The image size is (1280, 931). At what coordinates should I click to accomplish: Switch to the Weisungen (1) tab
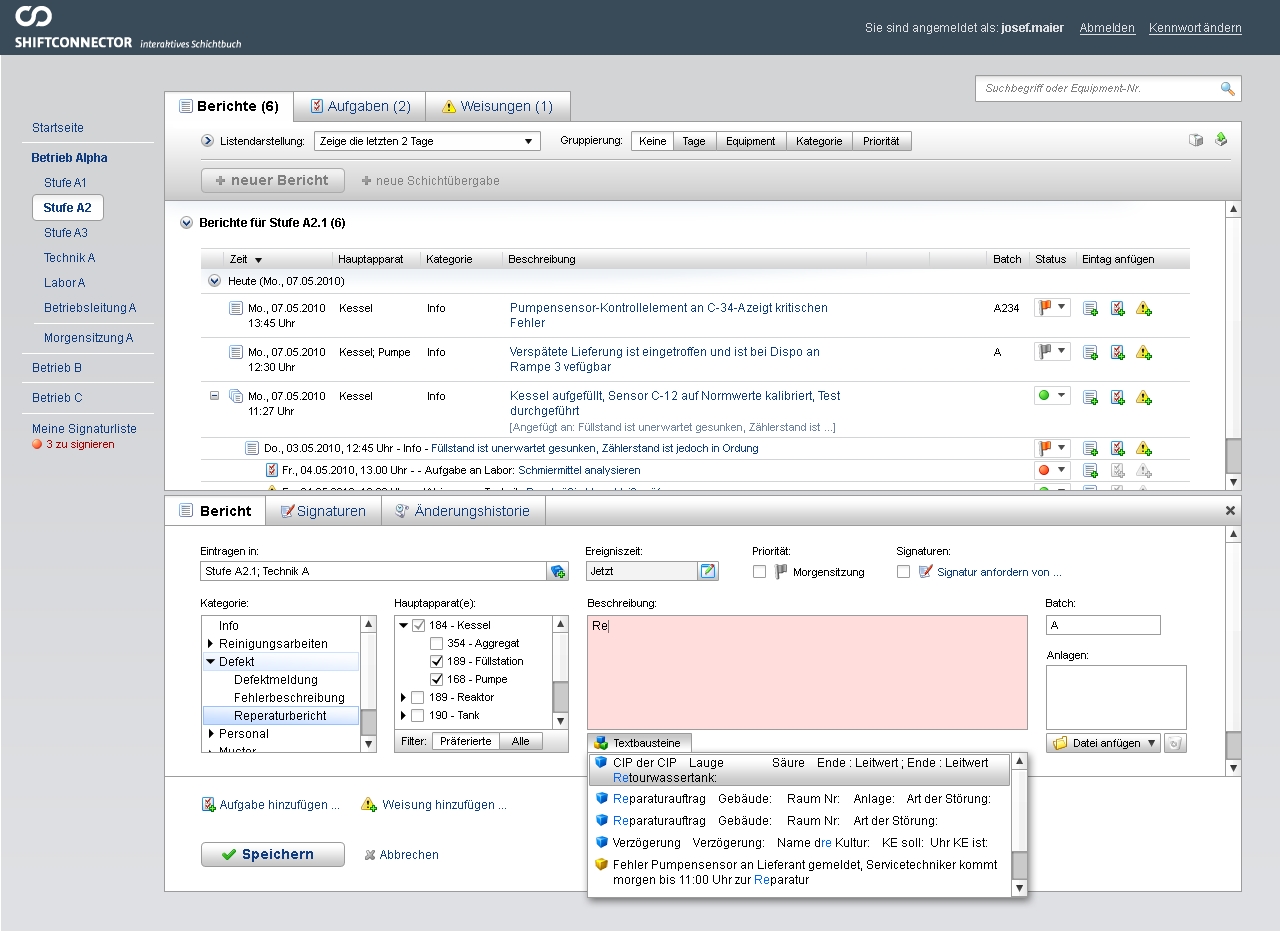497,106
